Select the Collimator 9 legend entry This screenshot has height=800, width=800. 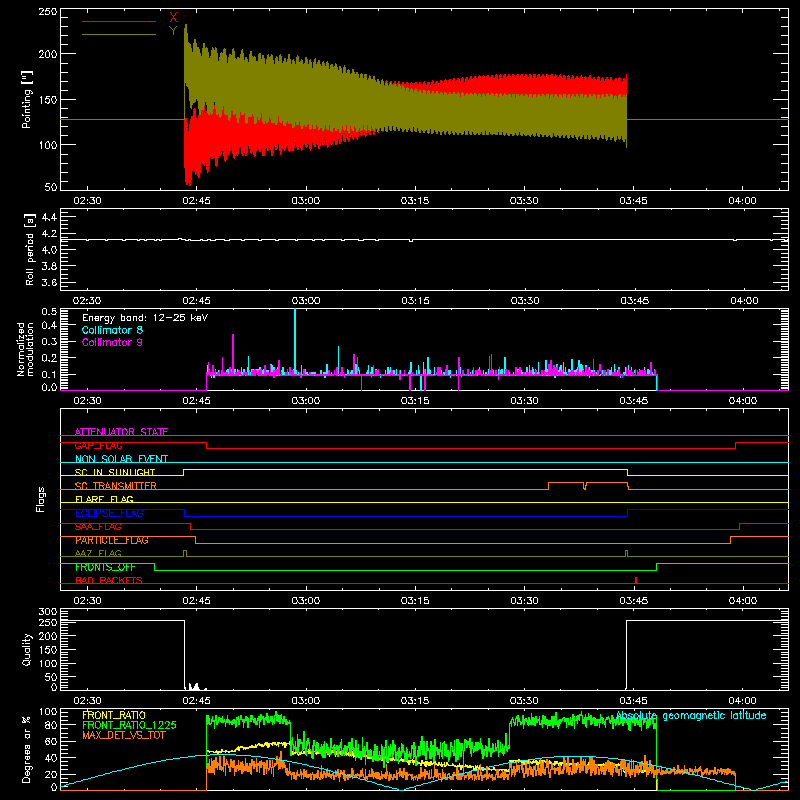tap(112, 342)
